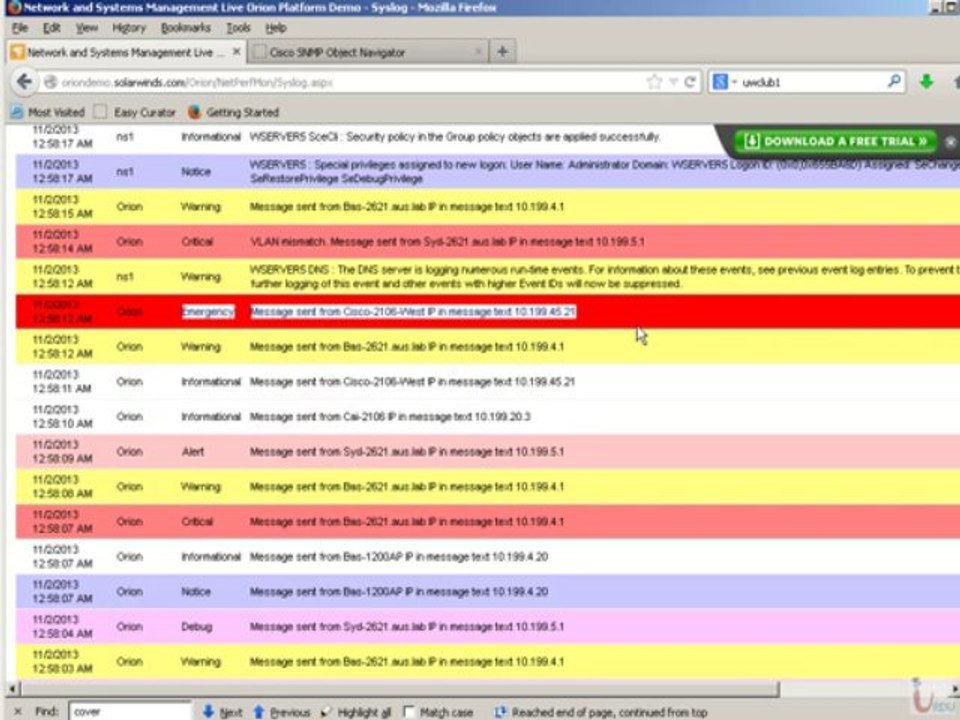Click the horizontal scrollbar thumb
The image size is (960, 720).
pos(401,689)
